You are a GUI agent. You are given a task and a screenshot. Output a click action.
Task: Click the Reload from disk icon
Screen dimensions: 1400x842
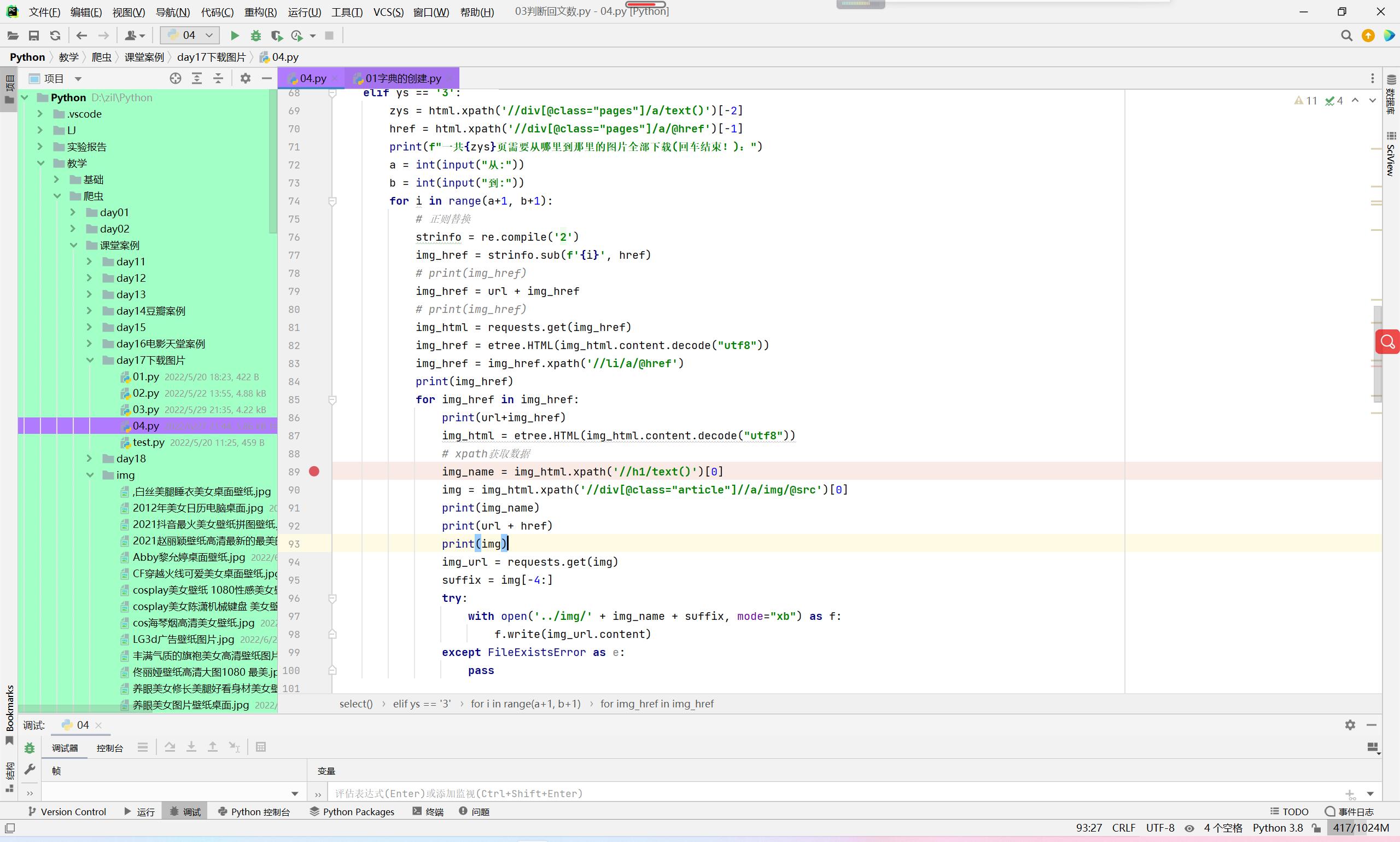55,36
